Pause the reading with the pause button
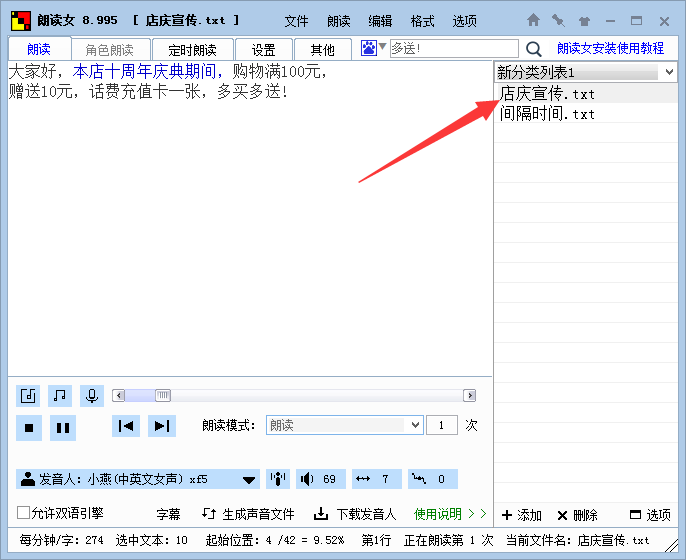Image resolution: width=686 pixels, height=560 pixels. pos(62,427)
